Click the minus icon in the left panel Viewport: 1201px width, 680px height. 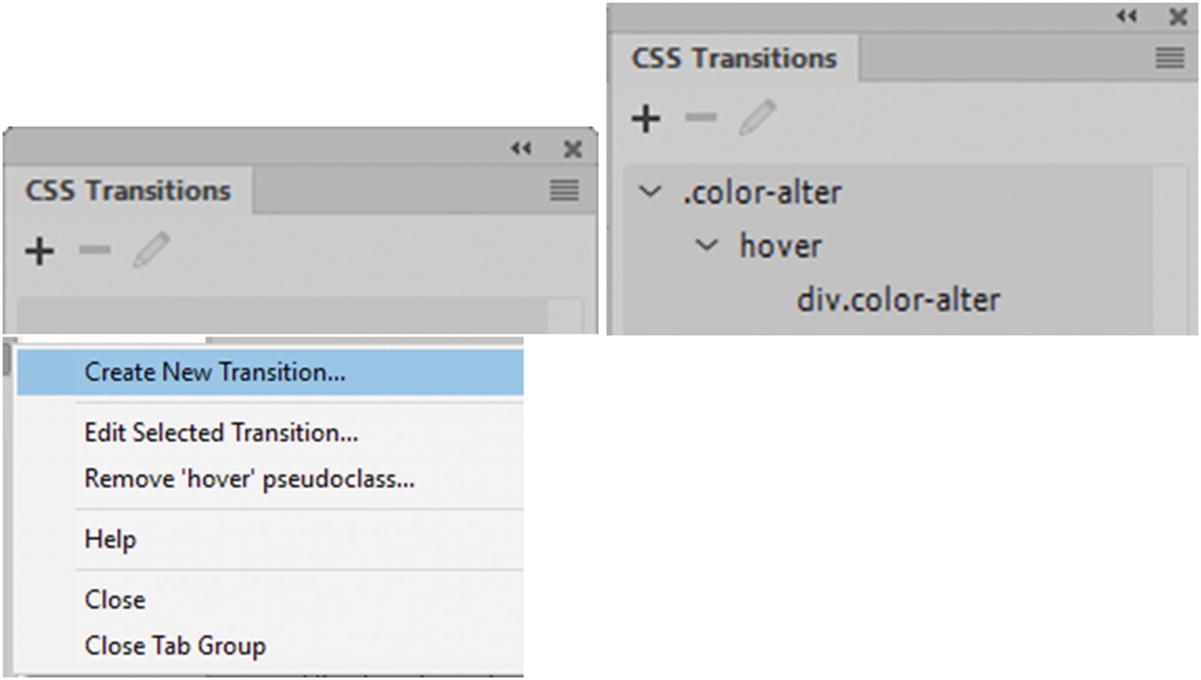94,250
